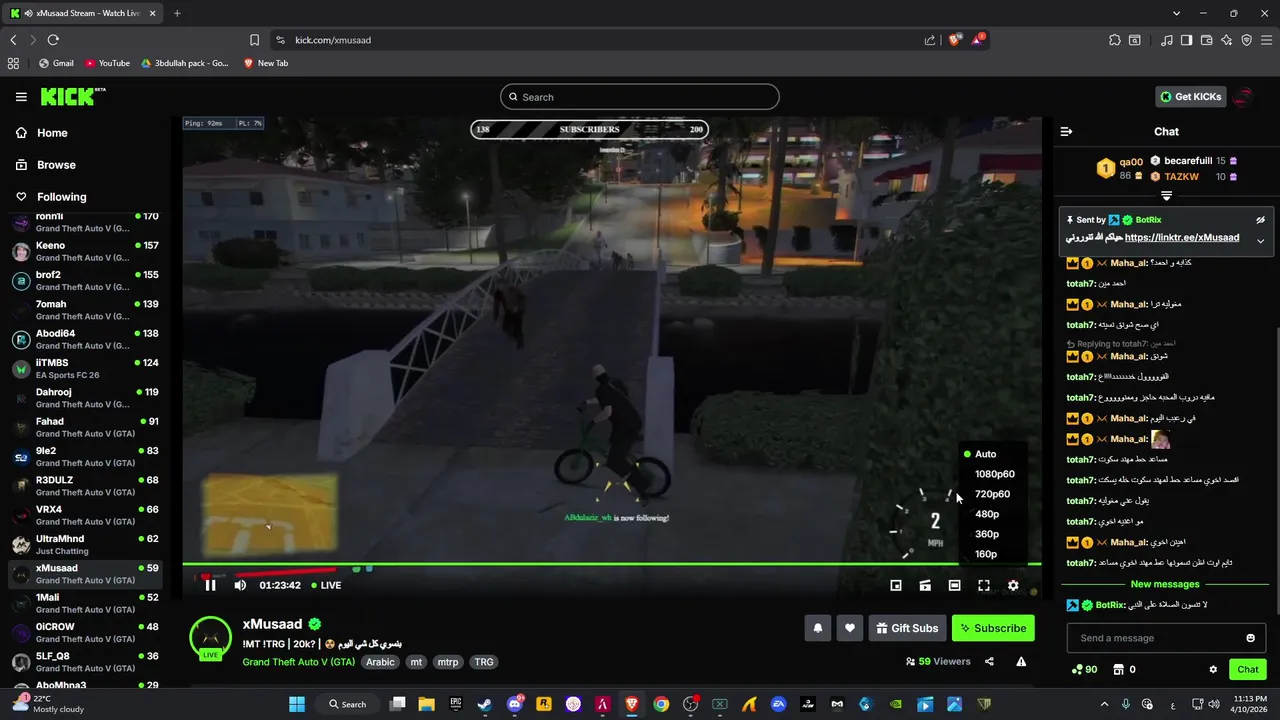
Task: Open emoji picker in chat input
Action: tap(1250, 638)
